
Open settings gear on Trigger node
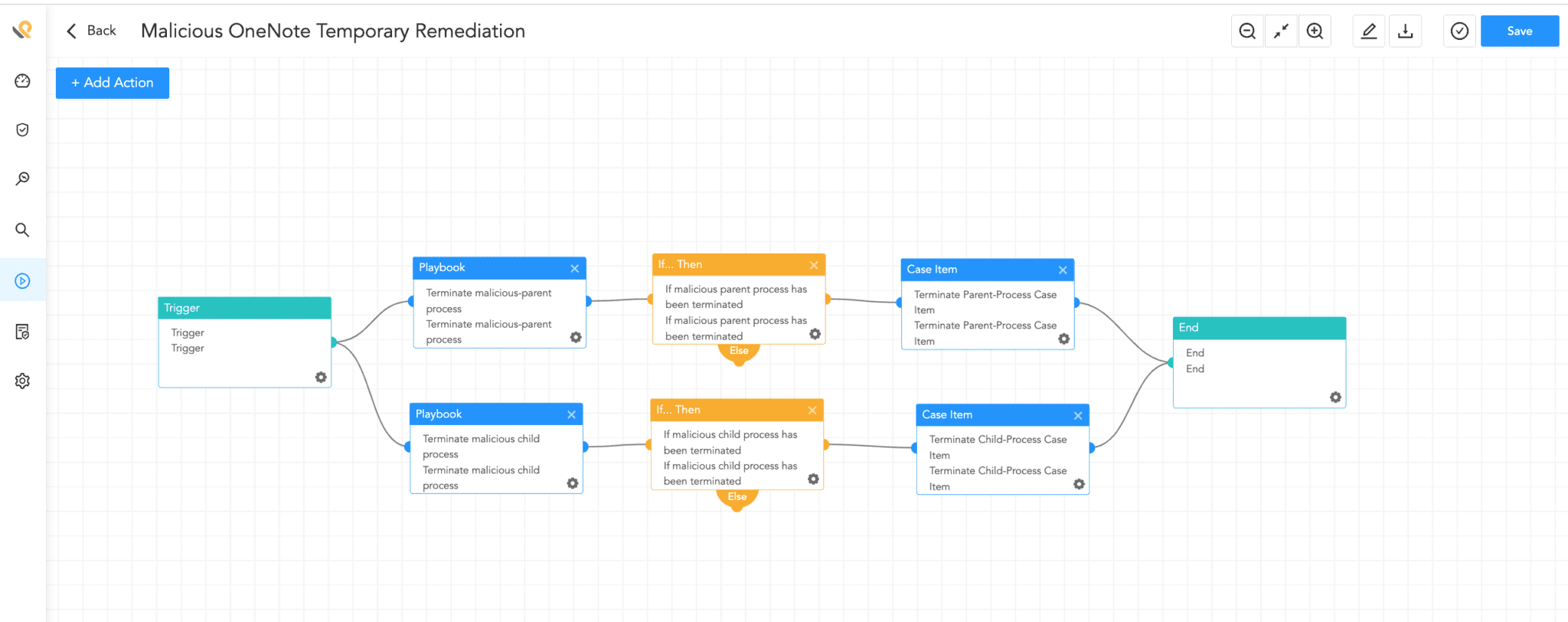click(321, 377)
